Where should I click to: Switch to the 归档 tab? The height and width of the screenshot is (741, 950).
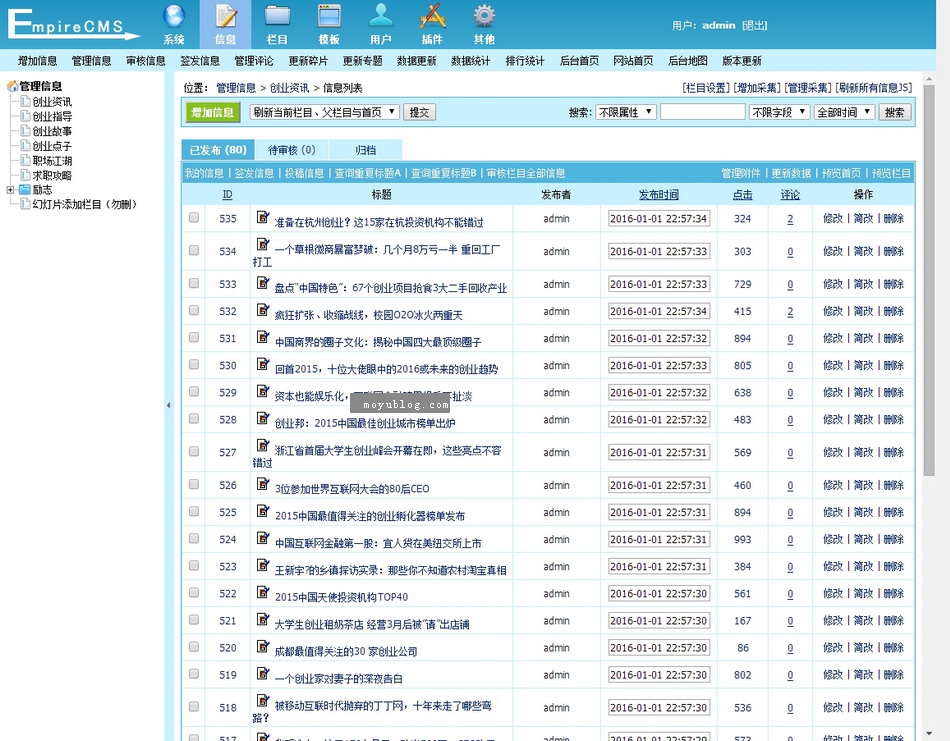[365, 150]
